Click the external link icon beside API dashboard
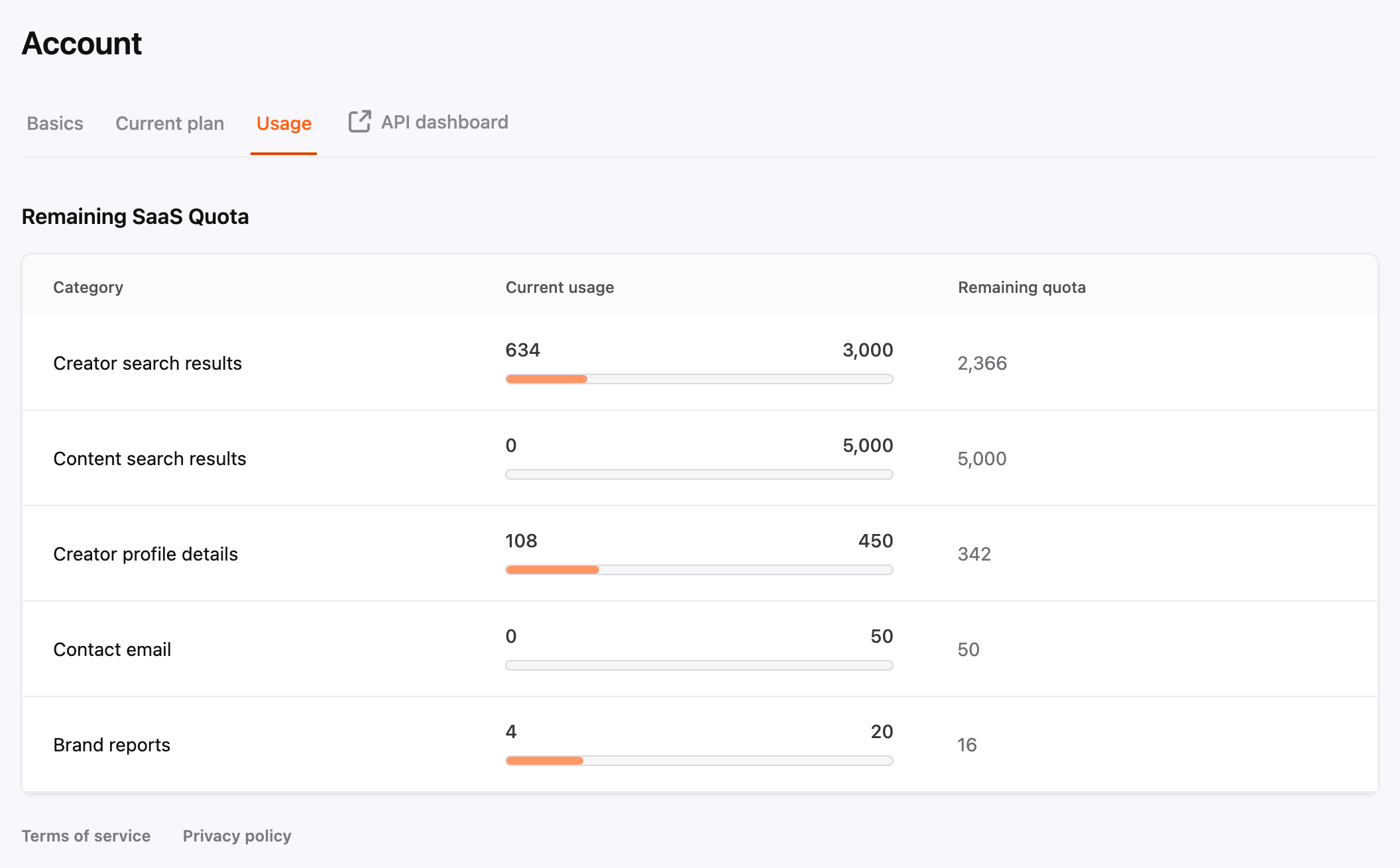This screenshot has height=868, width=1400. coord(359,122)
